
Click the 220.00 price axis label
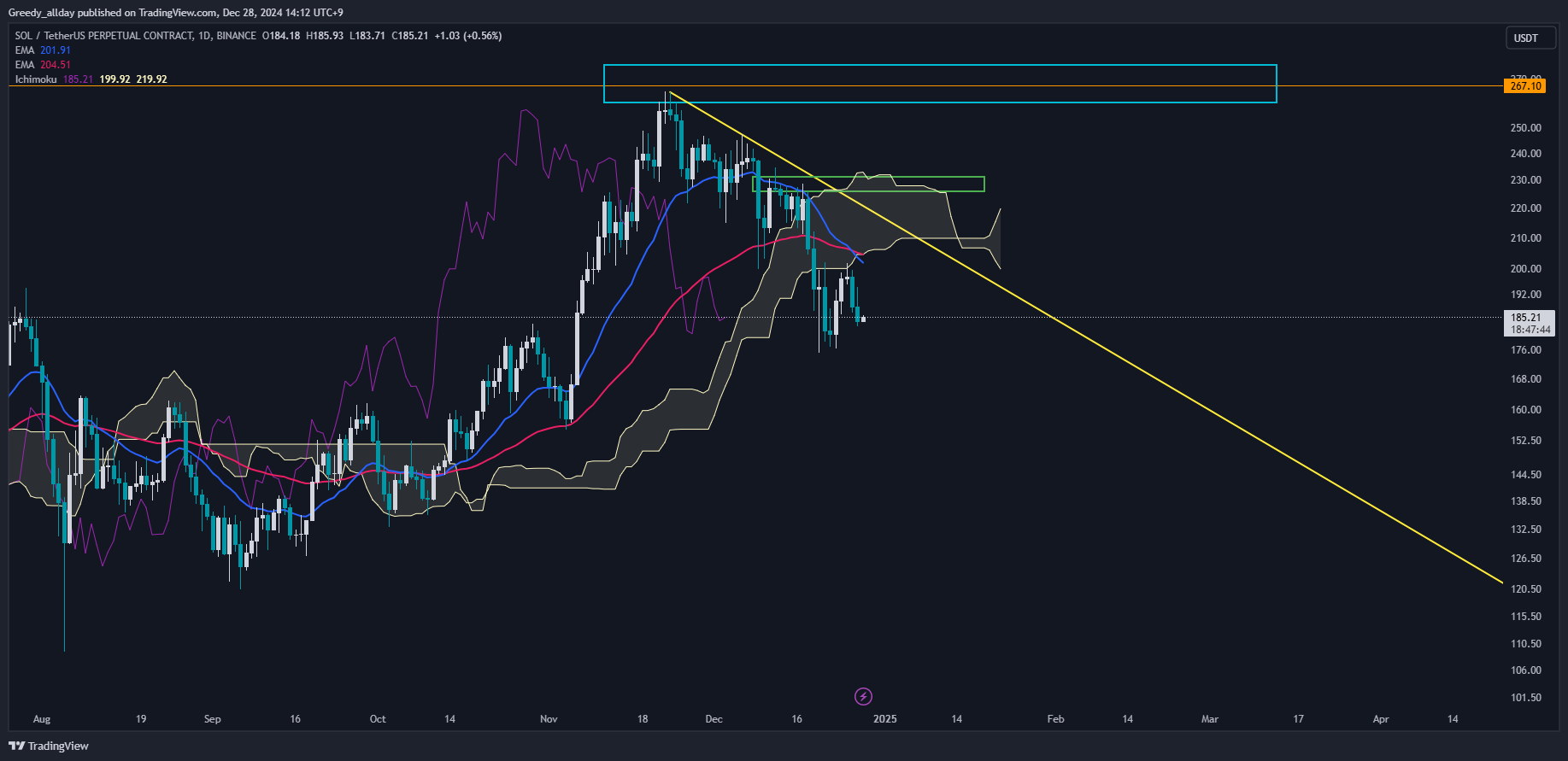(x=1526, y=208)
